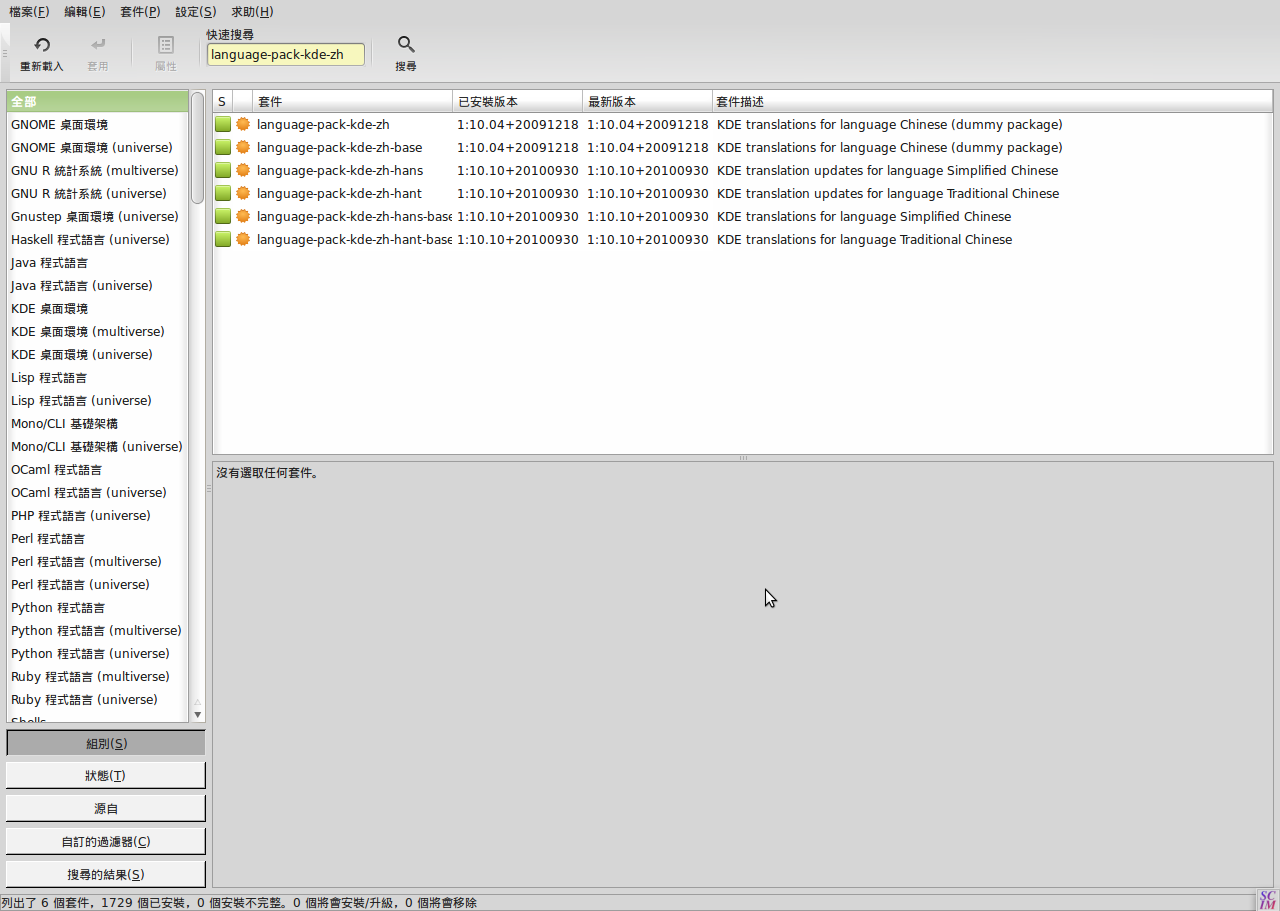This screenshot has width=1280, height=911.
Task: Open the 套件(P) menu
Action: [140, 12]
